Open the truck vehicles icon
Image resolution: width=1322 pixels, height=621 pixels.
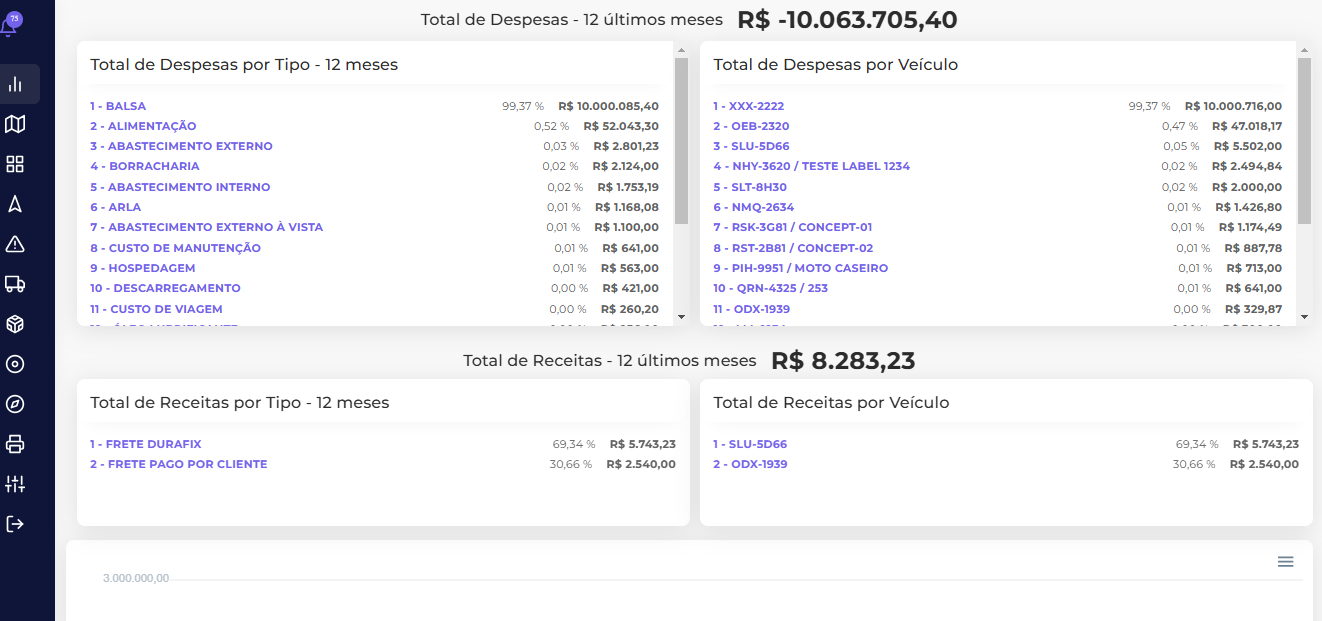[15, 284]
